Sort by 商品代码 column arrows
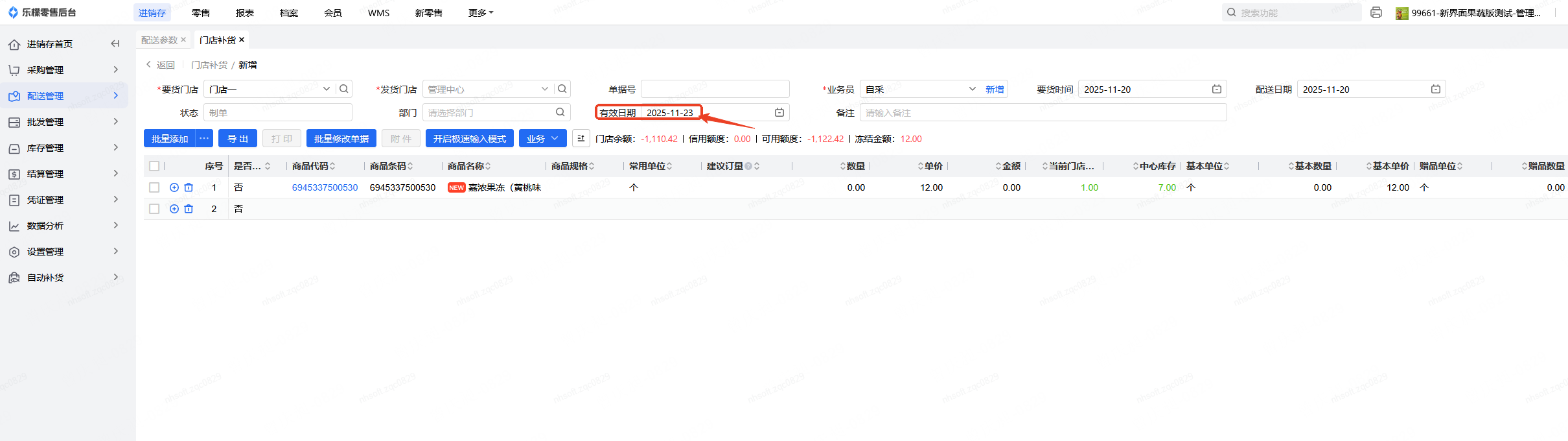This screenshot has width=1568, height=441. (332, 166)
